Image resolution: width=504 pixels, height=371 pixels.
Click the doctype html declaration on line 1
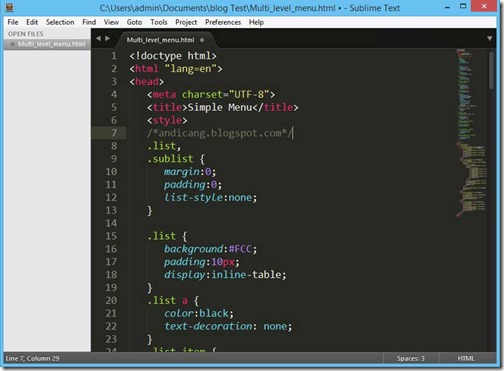(173, 56)
